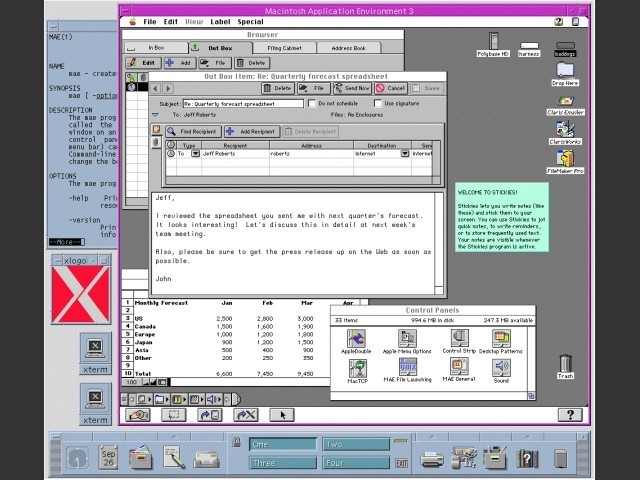Viewport: 640px width, 480px height.
Task: Go to previous item with left arrow
Action: (x=155, y=88)
